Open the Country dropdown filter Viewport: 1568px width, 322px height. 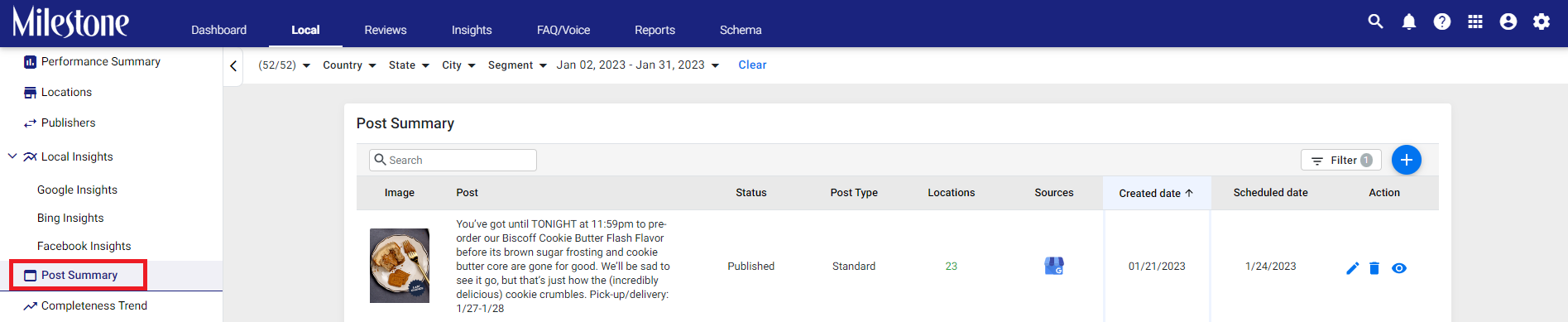349,65
